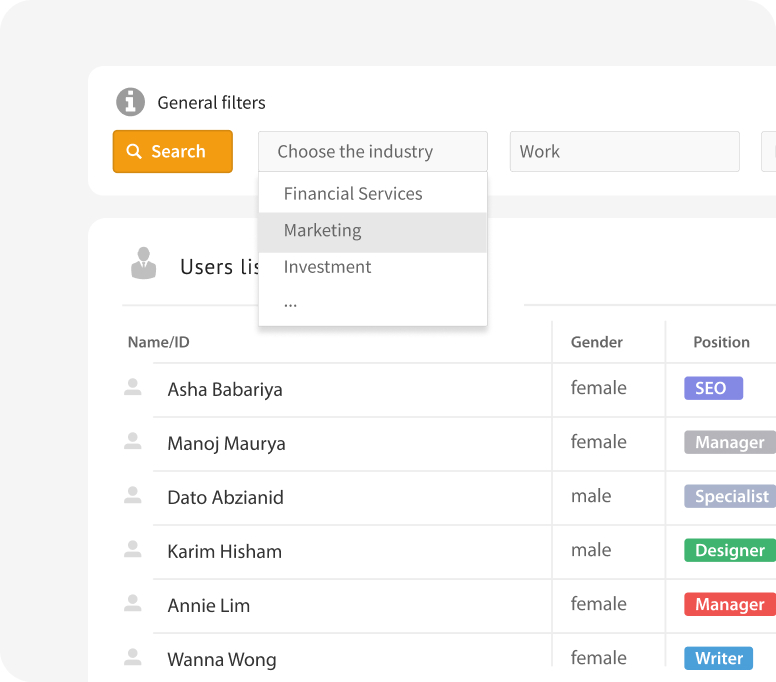
Task: Click the blue SEO position tag
Action: point(713,388)
